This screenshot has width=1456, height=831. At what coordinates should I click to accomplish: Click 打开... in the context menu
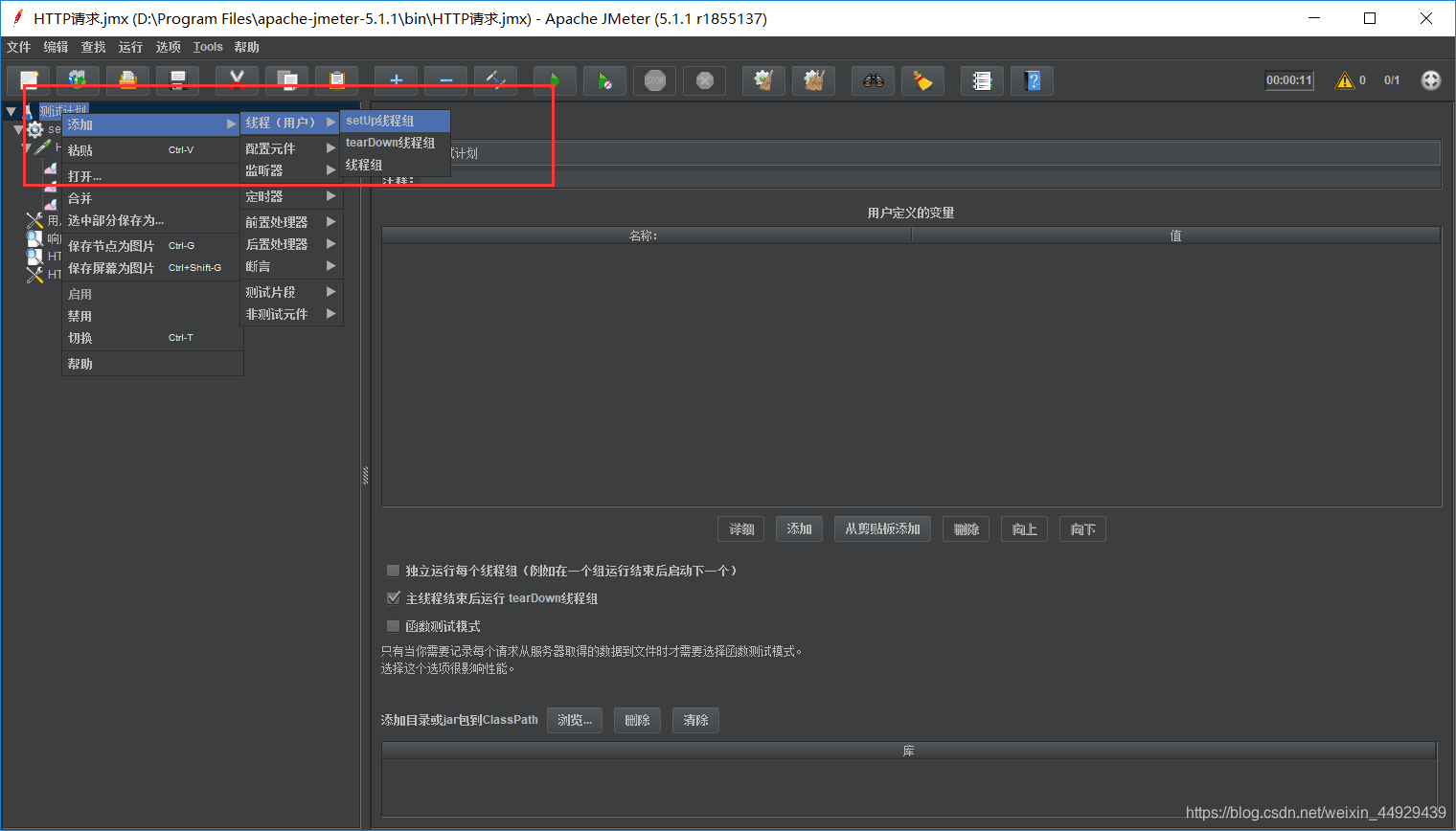[x=151, y=176]
